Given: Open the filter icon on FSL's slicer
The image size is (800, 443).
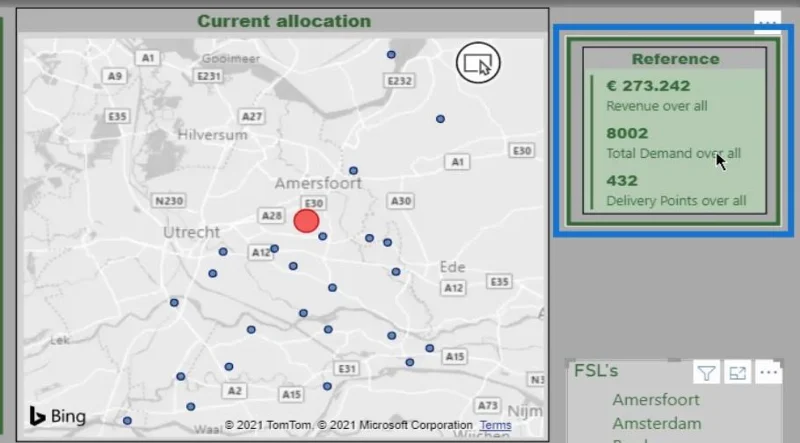Looking at the screenshot, I should click(706, 373).
